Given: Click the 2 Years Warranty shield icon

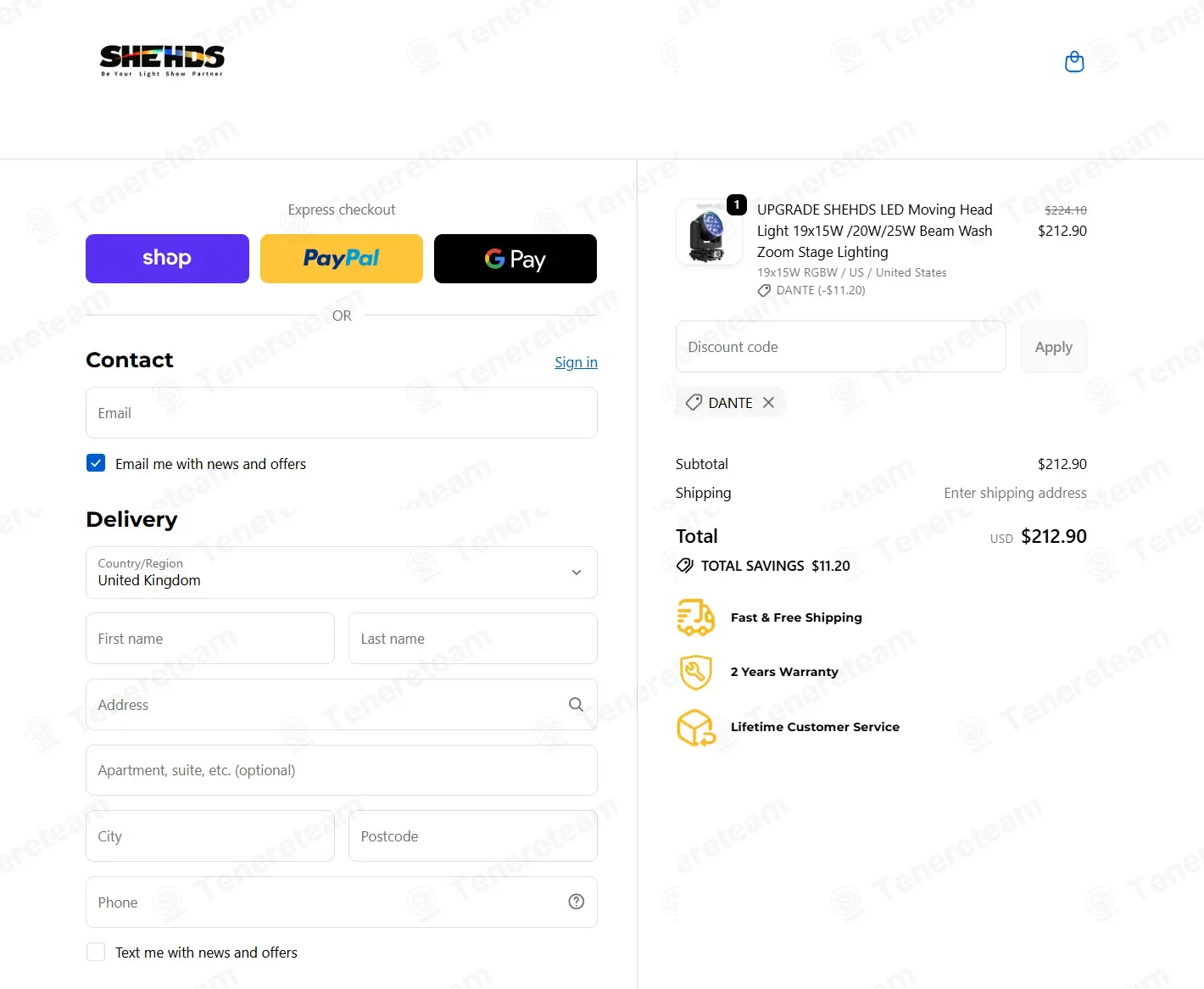Looking at the screenshot, I should [x=696, y=672].
